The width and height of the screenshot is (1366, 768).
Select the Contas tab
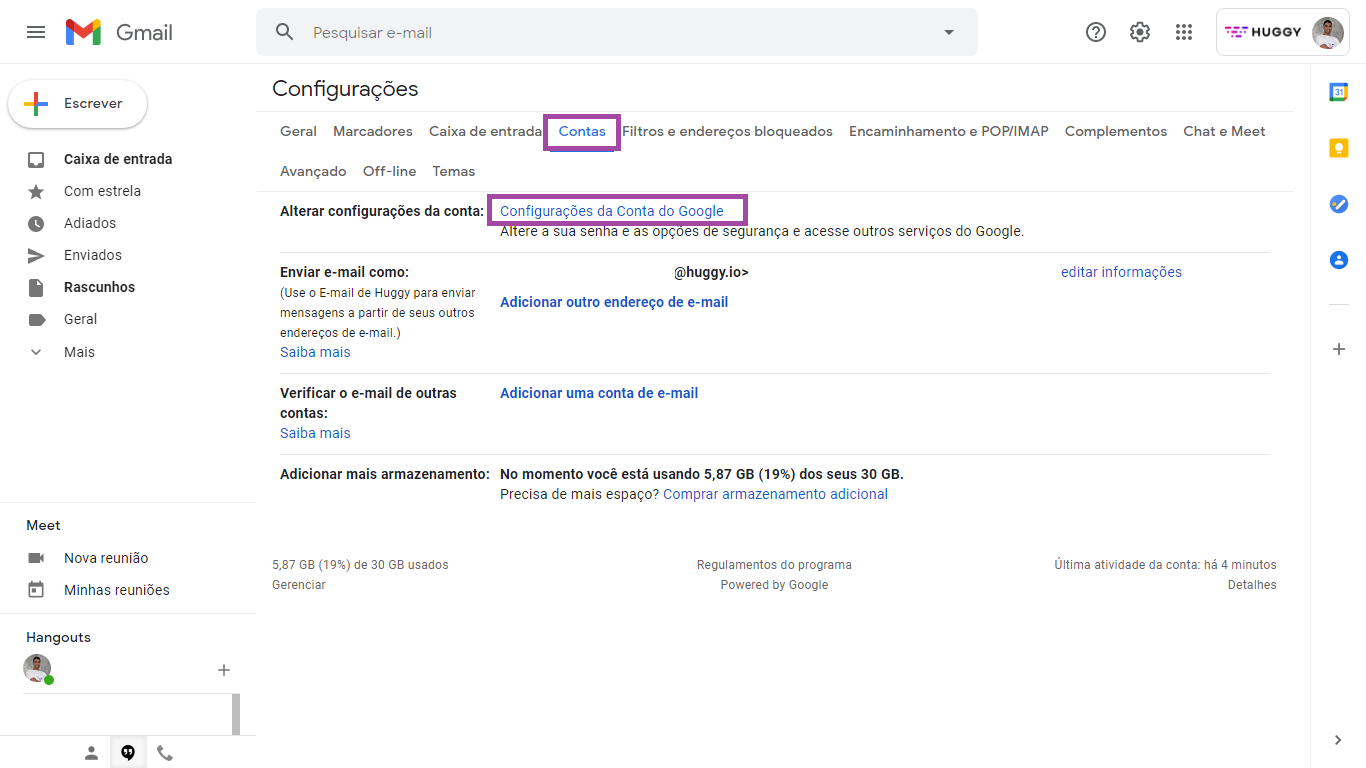582,131
